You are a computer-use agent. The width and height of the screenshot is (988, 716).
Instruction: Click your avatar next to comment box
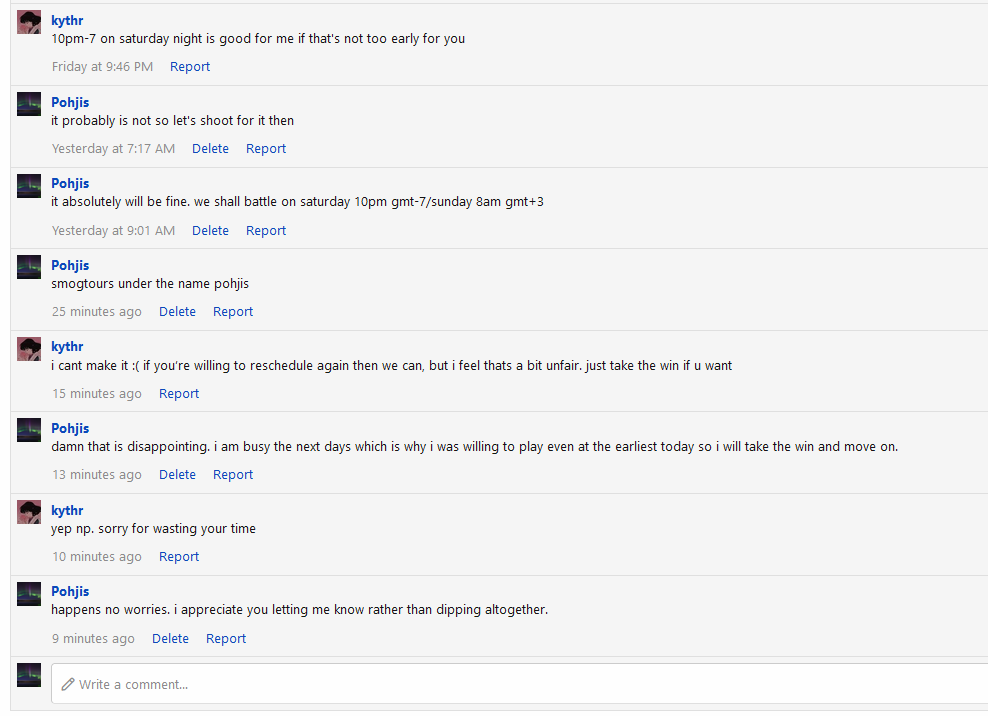[x=29, y=675]
